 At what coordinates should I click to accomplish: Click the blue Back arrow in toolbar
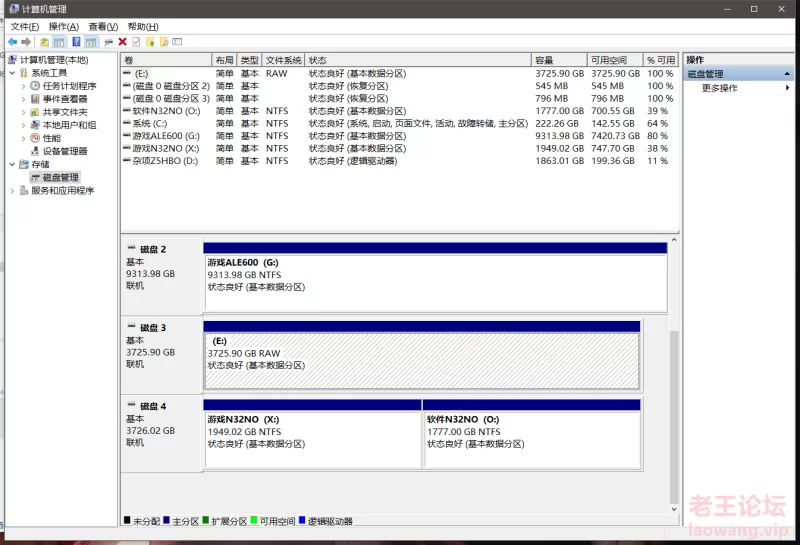(13, 42)
